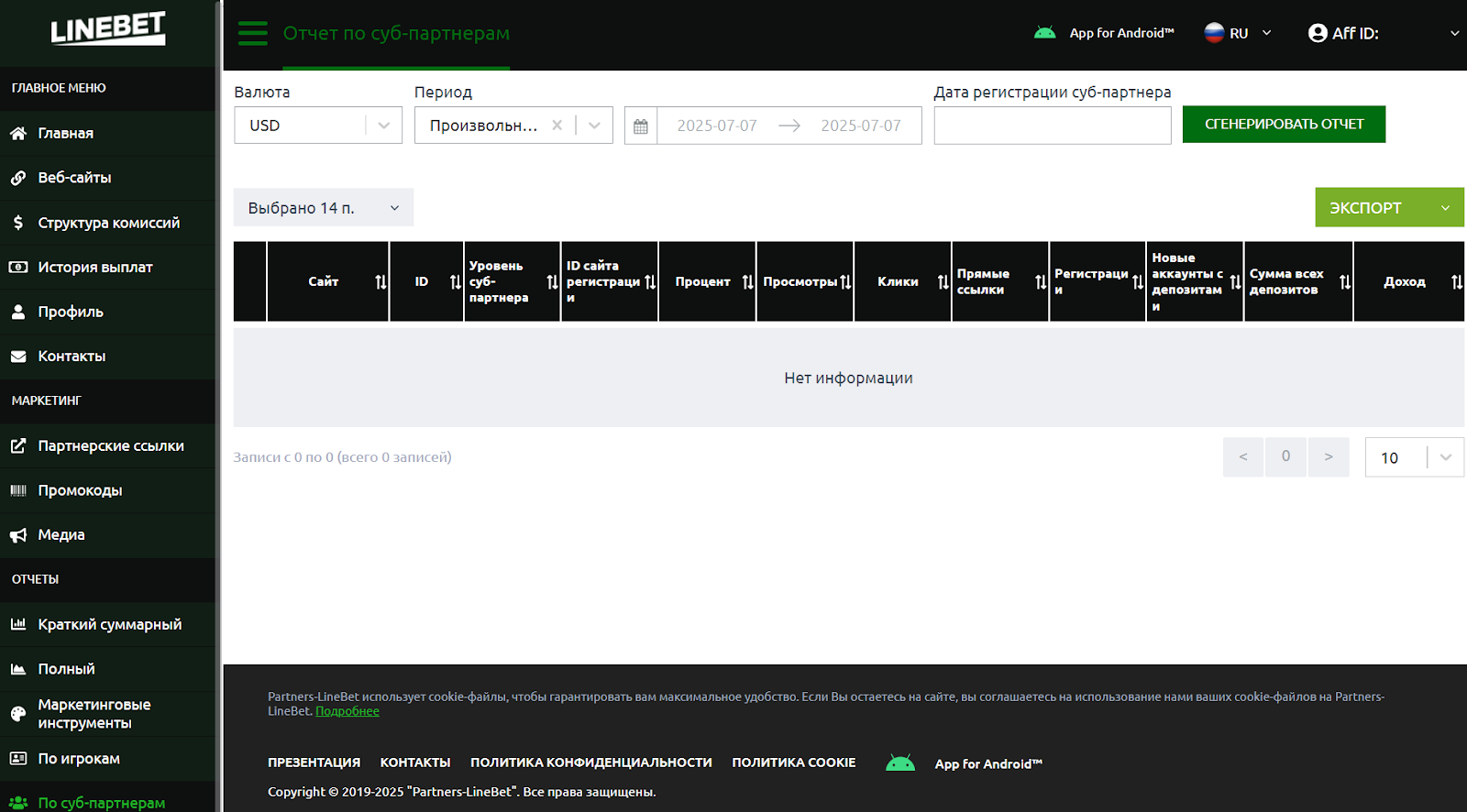The height and width of the screenshot is (812, 1467).
Task: Go to previous page with the < button
Action: coord(1243,456)
